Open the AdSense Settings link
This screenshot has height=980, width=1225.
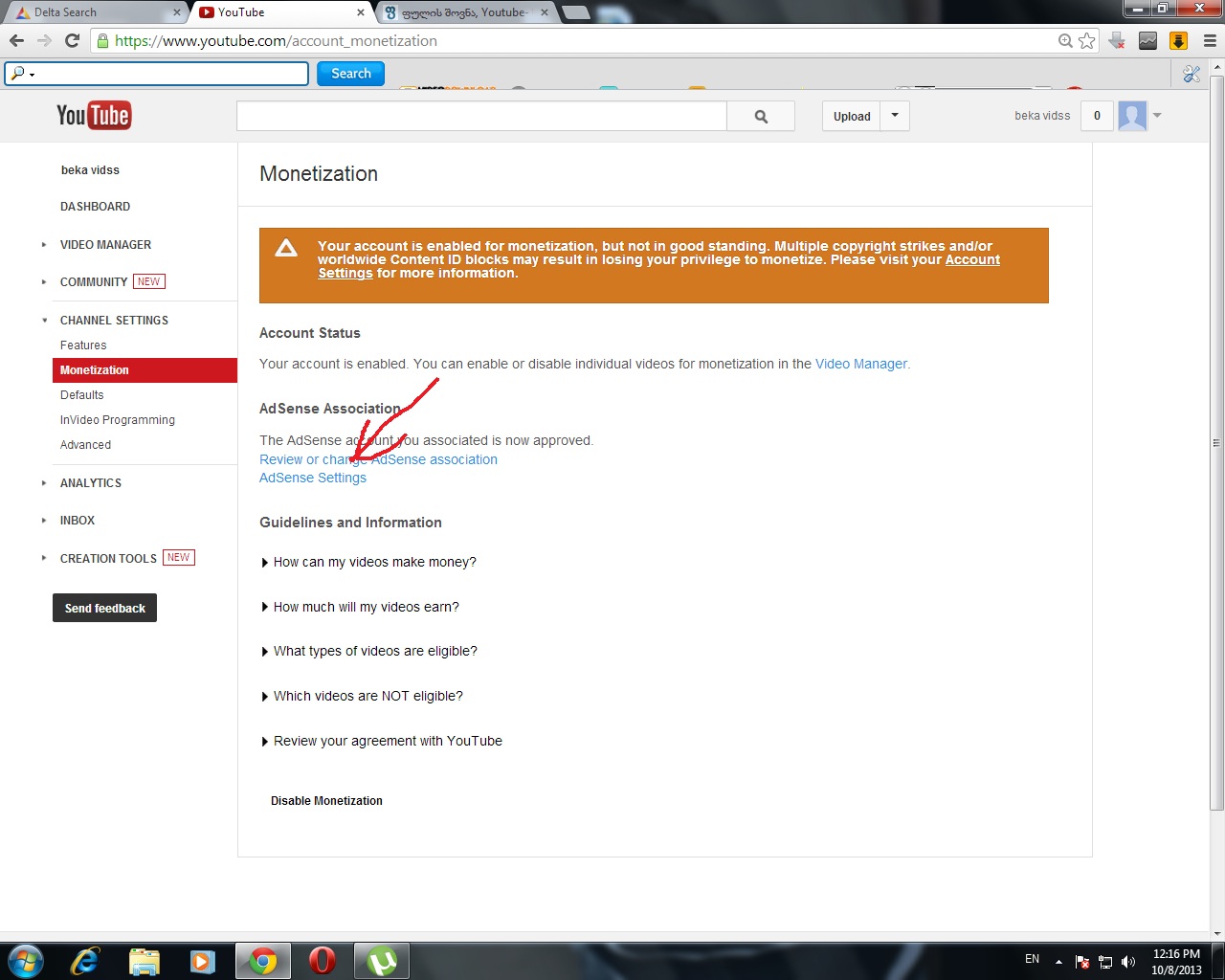tap(313, 478)
